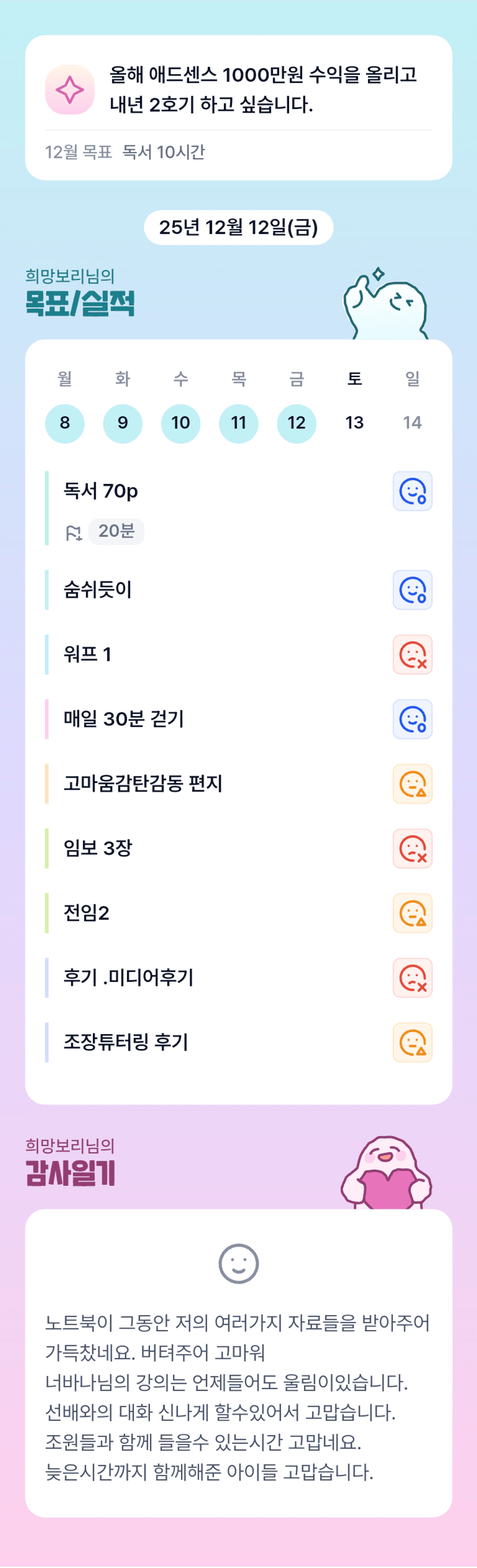
Task: Click the pink sparkle goal icon
Action: click(x=69, y=90)
